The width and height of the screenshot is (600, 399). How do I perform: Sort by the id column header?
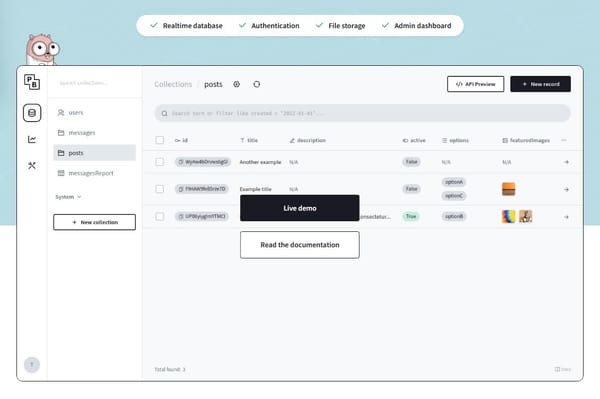[x=181, y=140]
